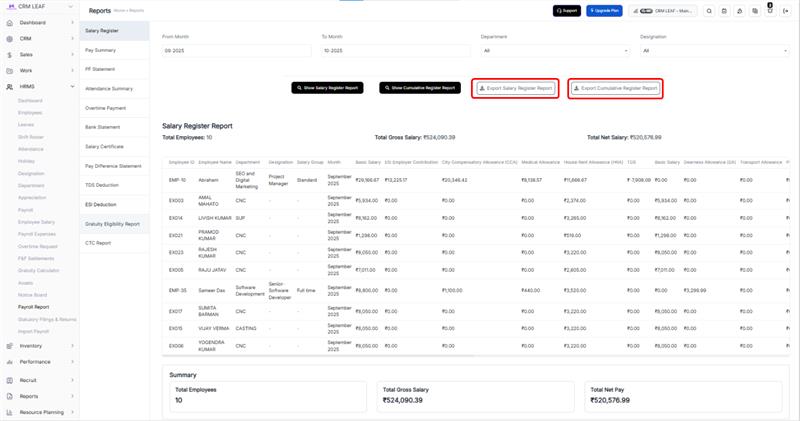Click the copy/documents icon in top bar

pos(755,11)
